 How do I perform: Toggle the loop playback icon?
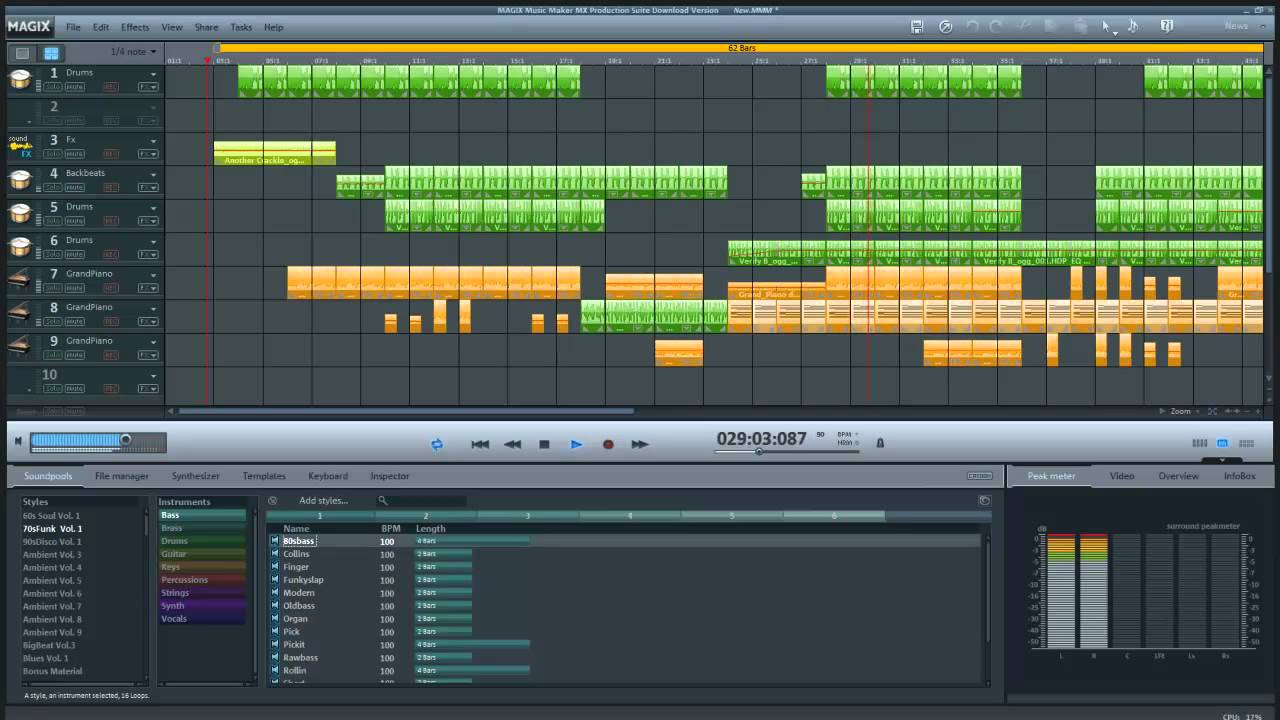(437, 444)
